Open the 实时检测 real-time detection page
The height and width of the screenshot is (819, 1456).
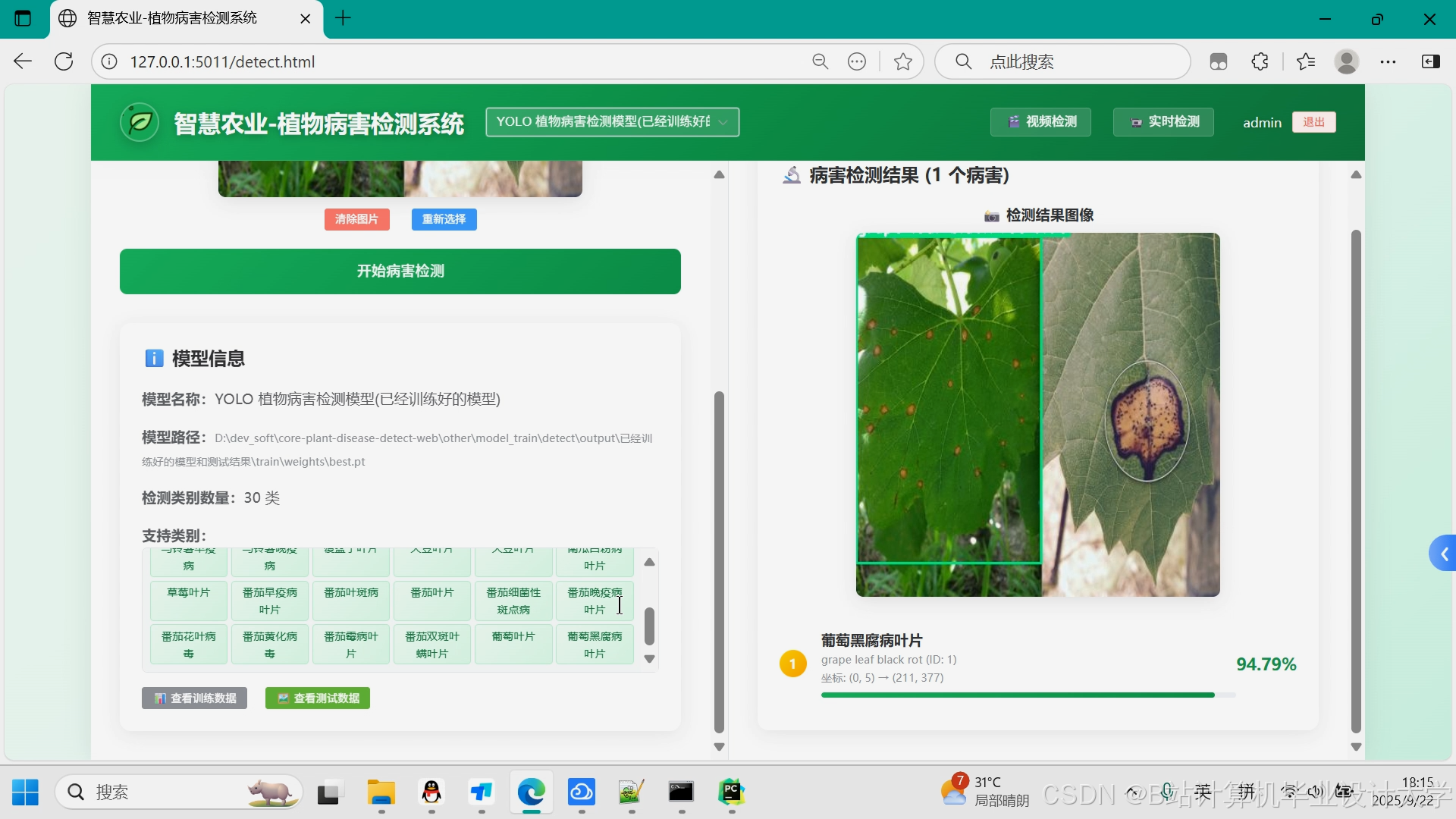pyautogui.click(x=1163, y=122)
